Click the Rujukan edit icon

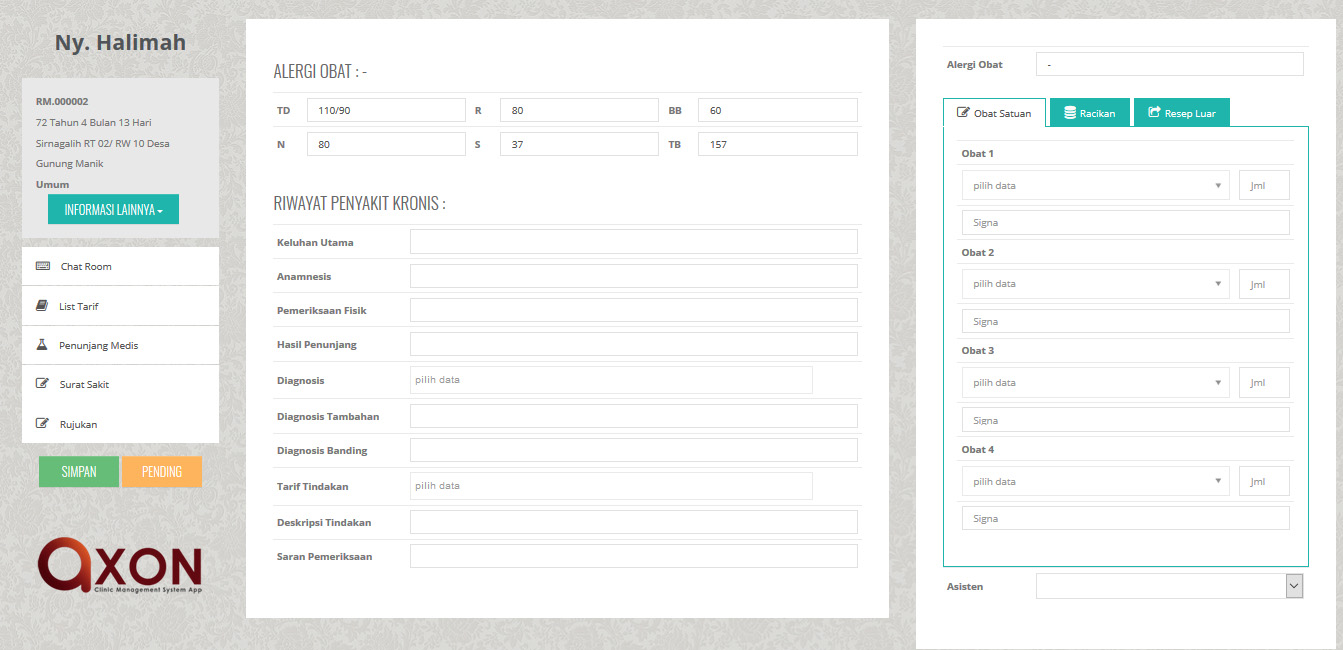[43, 424]
